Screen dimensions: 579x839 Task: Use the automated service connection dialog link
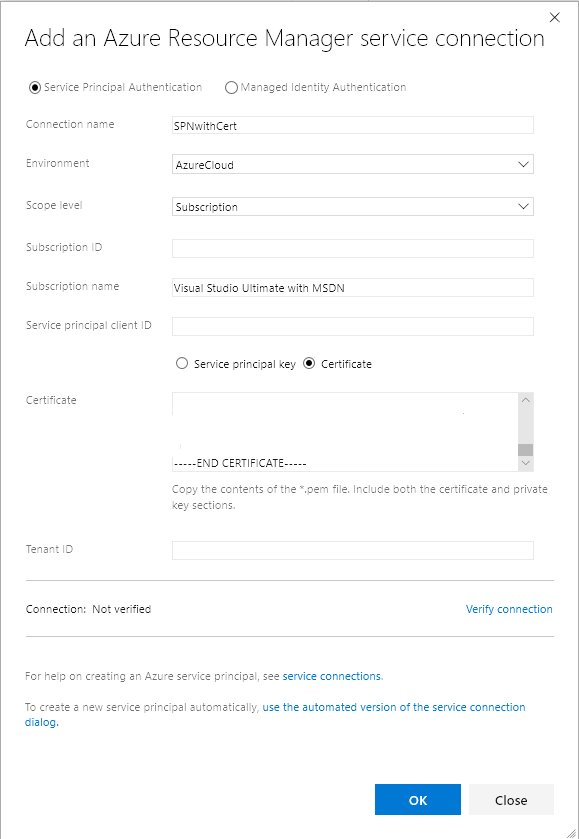pos(393,707)
